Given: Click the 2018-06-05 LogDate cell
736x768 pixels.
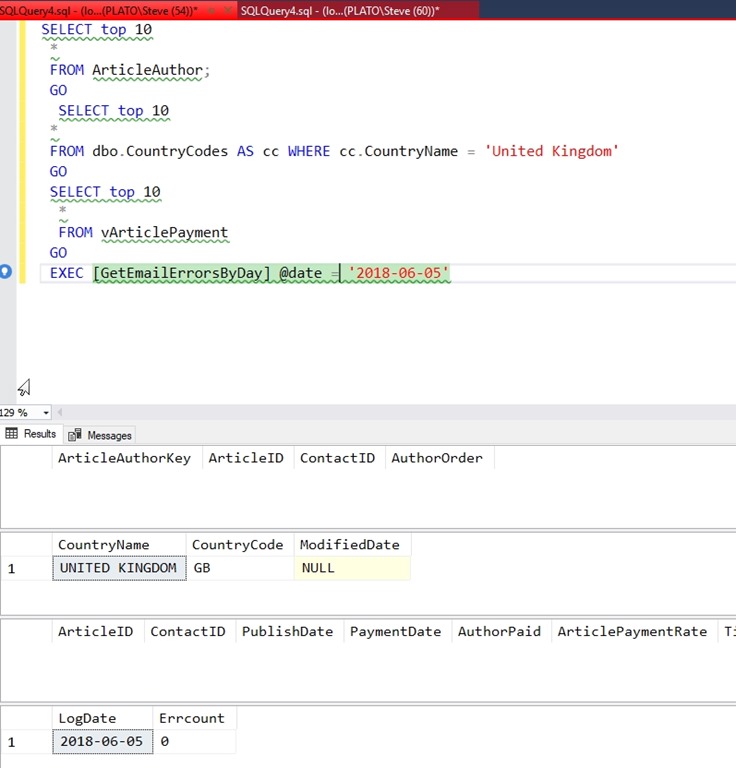Looking at the screenshot, I should pos(102,742).
